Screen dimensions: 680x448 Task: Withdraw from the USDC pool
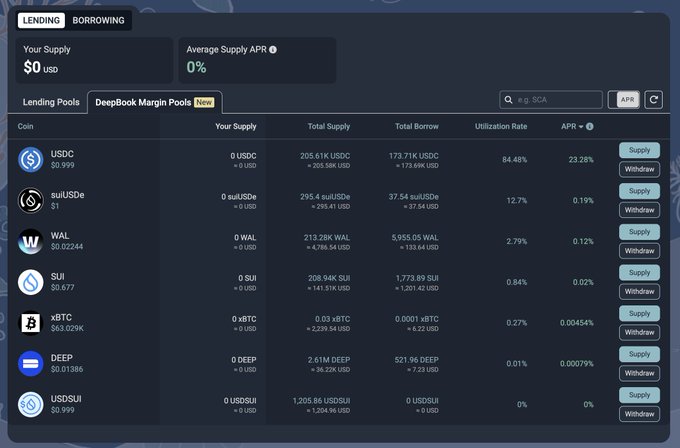(639, 169)
